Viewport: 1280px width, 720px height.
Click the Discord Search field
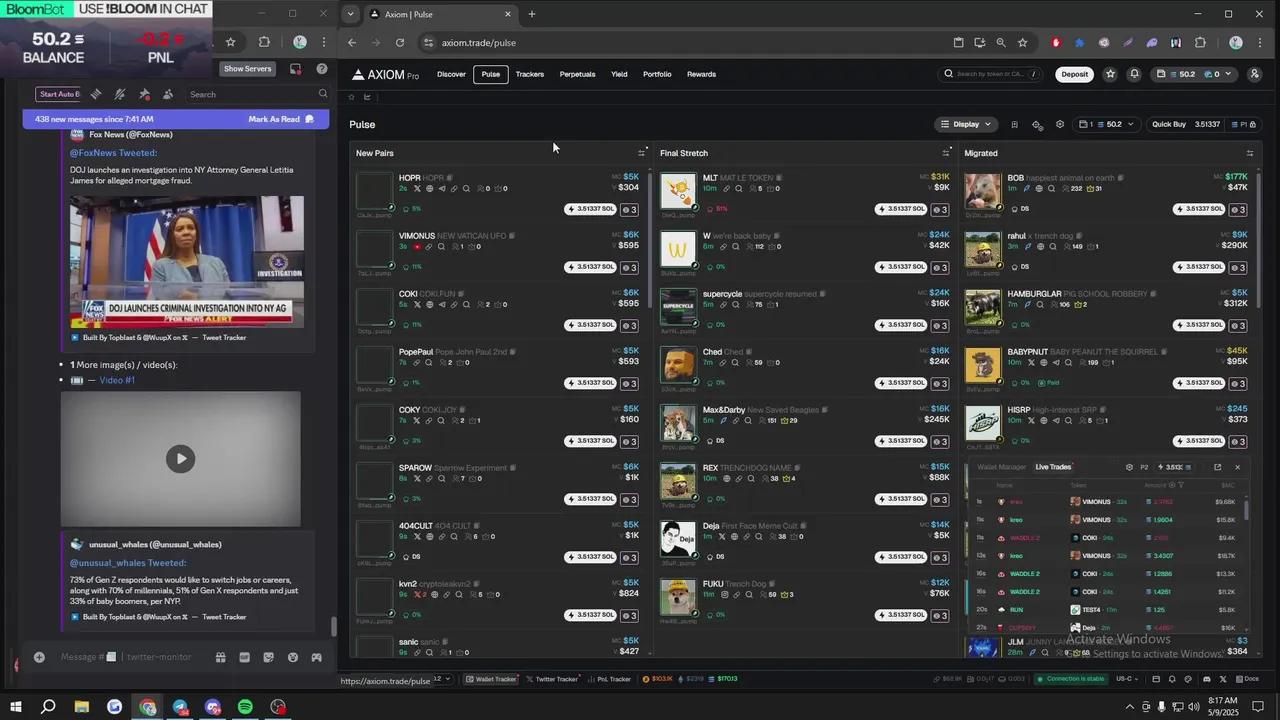pos(259,94)
